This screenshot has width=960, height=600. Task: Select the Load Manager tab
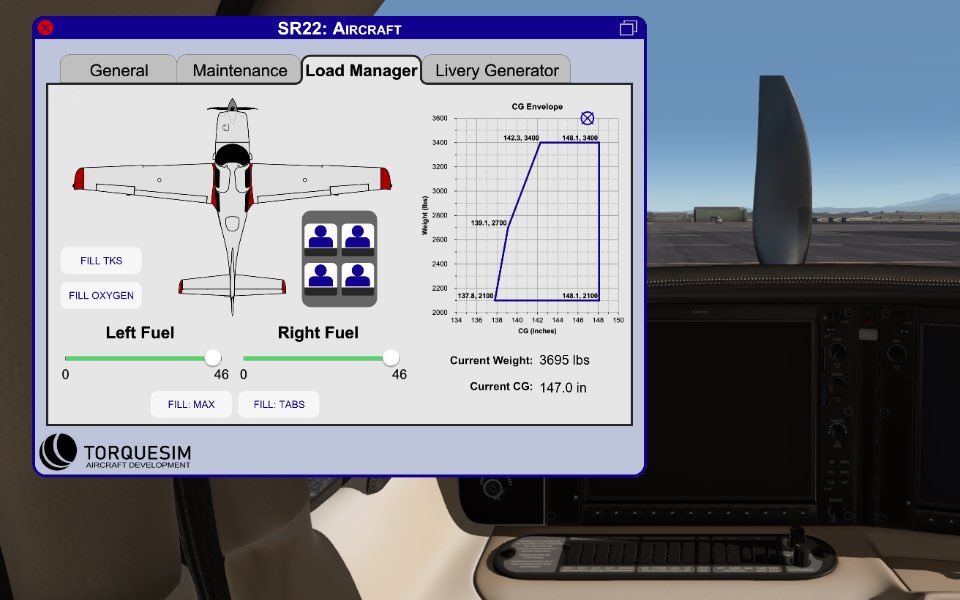[x=361, y=70]
